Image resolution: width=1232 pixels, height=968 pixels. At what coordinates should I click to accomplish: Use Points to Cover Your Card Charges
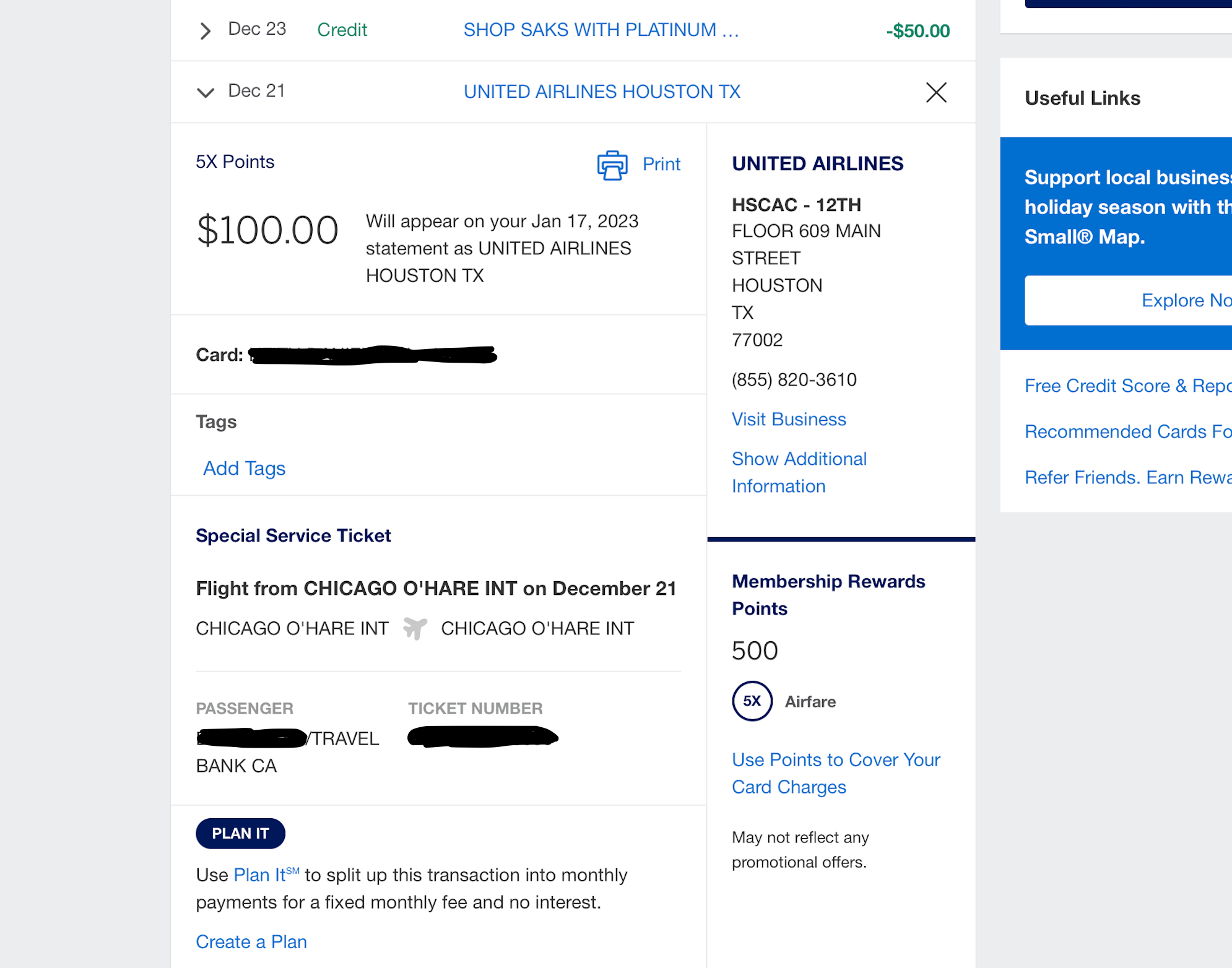(835, 772)
